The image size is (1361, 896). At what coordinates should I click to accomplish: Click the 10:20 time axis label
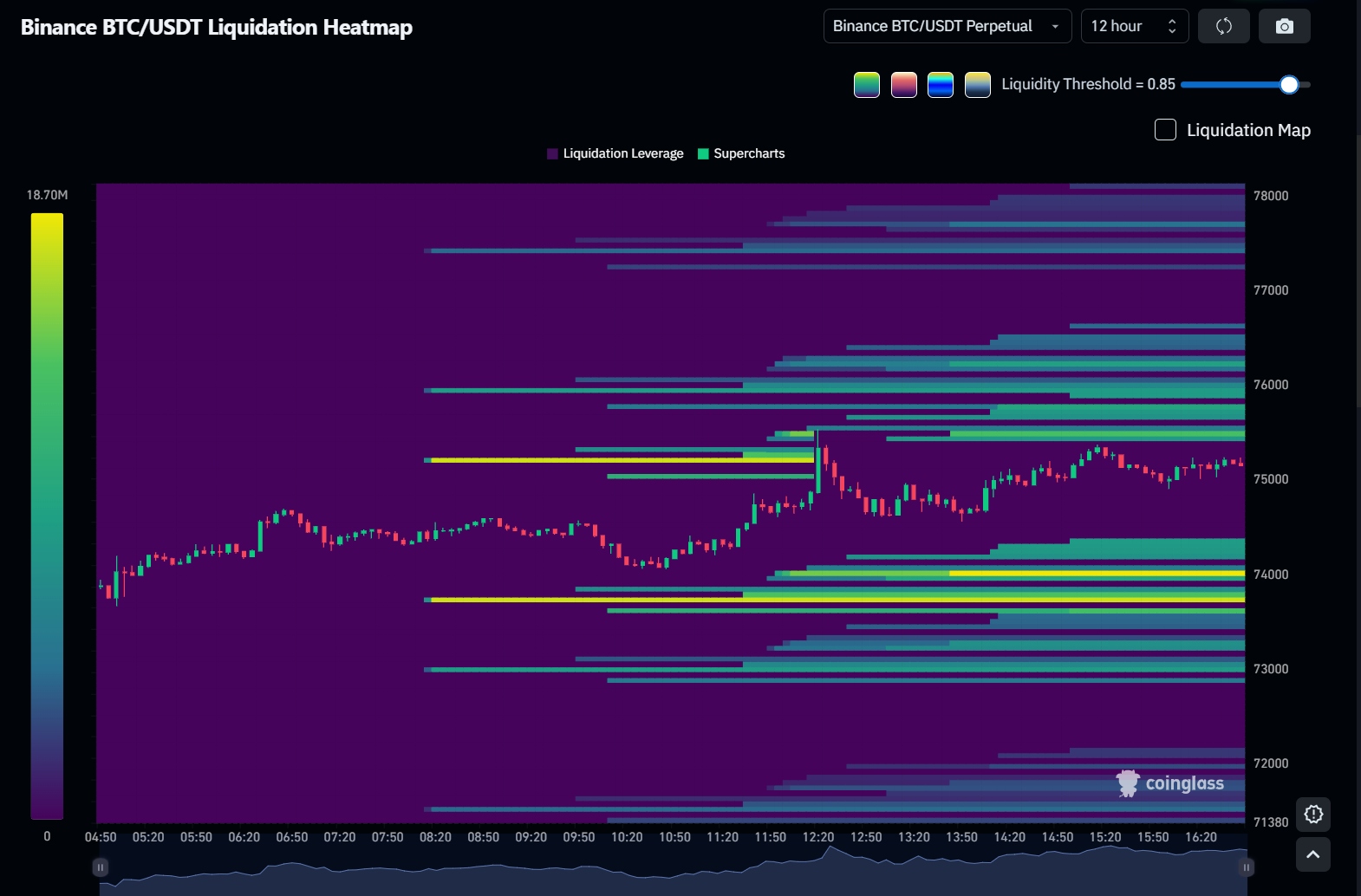click(x=627, y=837)
